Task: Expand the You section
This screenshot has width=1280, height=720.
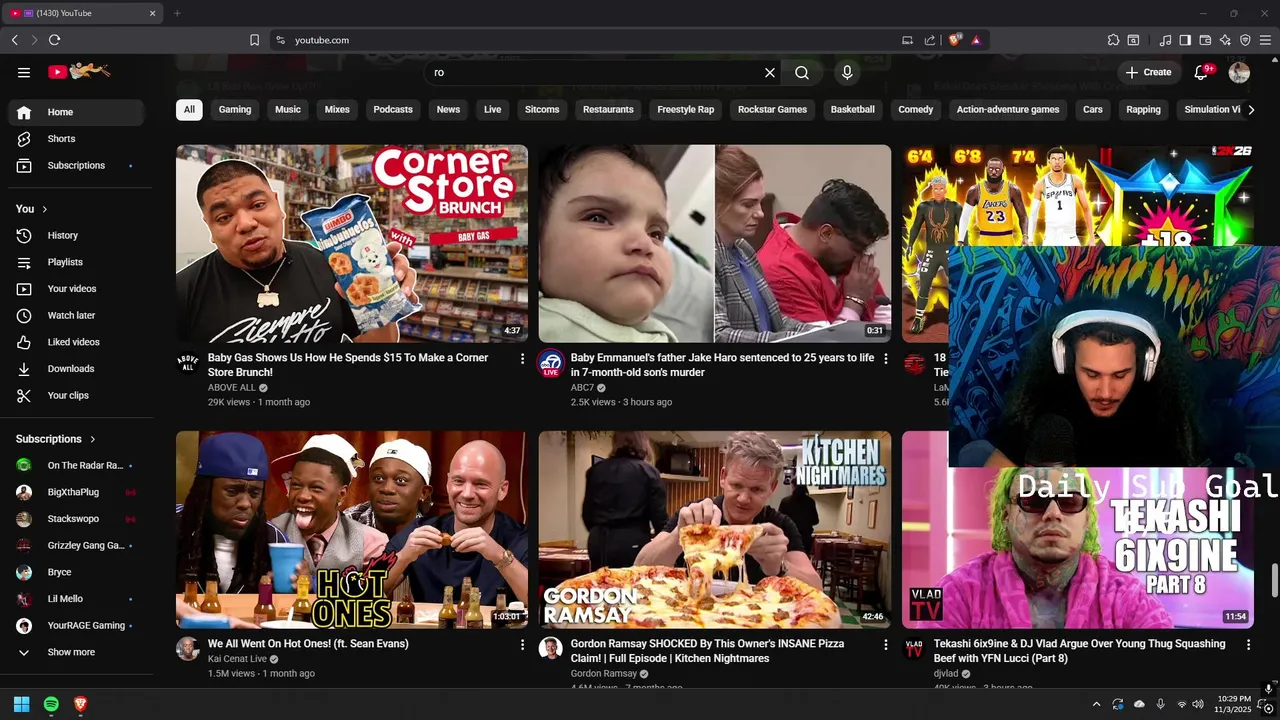Action: coord(34,209)
